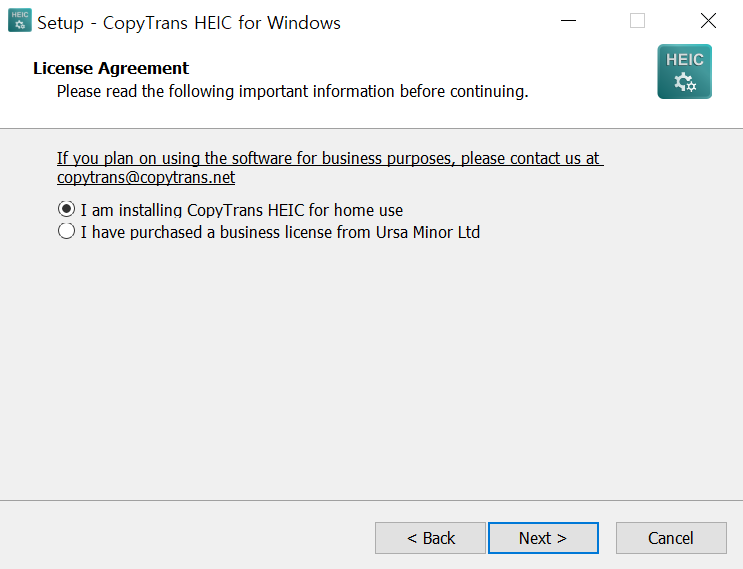The height and width of the screenshot is (569, 743).
Task: Click the License Agreement heading
Action: pos(111,68)
